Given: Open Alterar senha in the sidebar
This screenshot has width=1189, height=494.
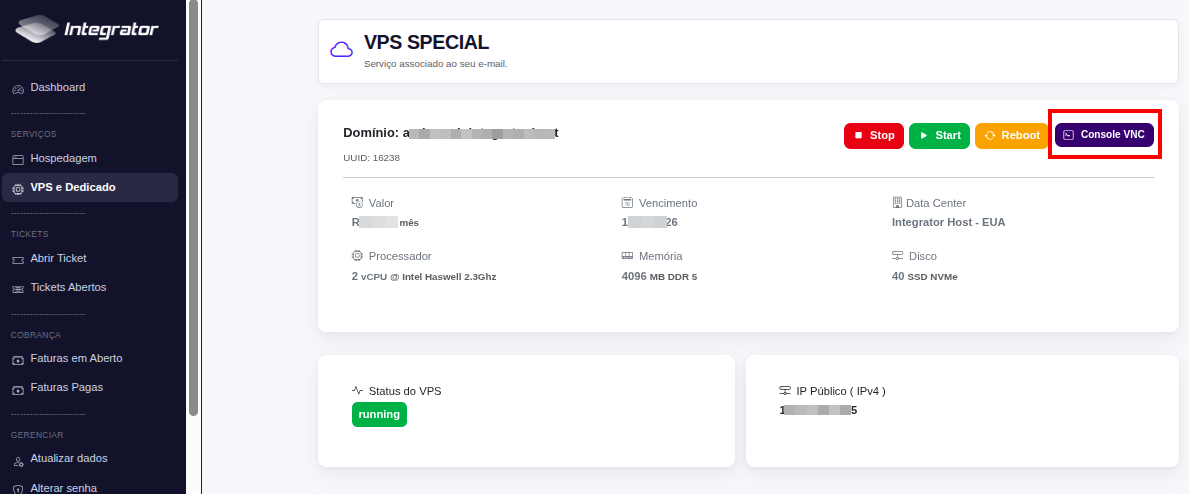Looking at the screenshot, I should [63, 488].
